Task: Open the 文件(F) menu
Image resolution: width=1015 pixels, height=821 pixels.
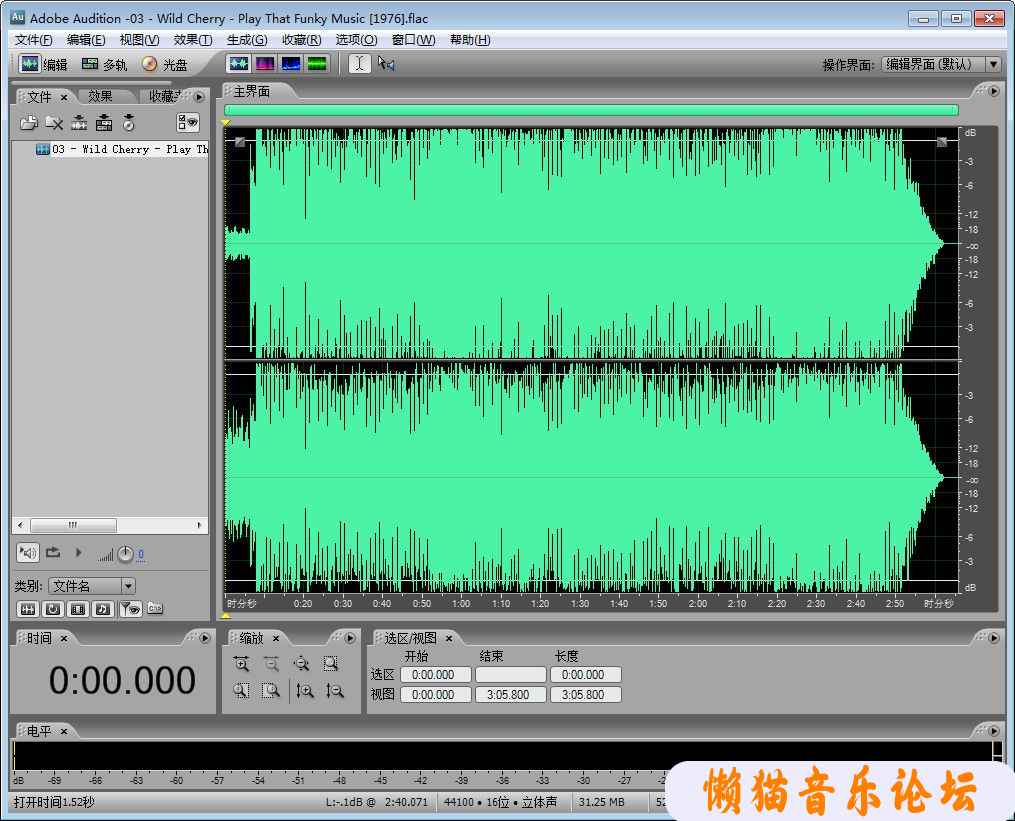Action: click(x=33, y=40)
